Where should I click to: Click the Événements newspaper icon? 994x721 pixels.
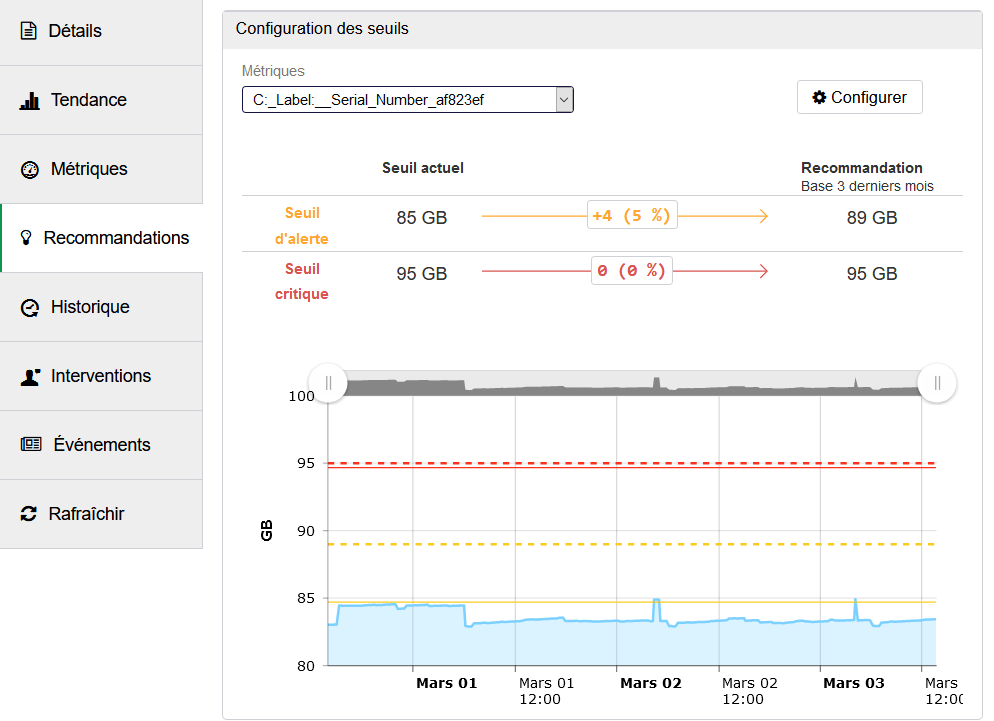tap(31, 445)
